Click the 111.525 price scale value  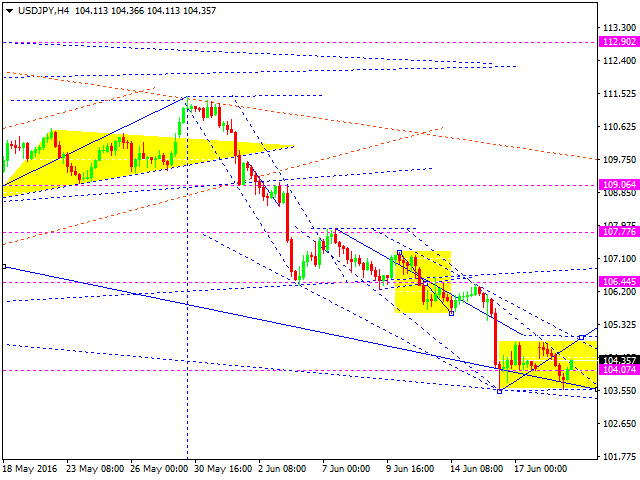click(619, 93)
